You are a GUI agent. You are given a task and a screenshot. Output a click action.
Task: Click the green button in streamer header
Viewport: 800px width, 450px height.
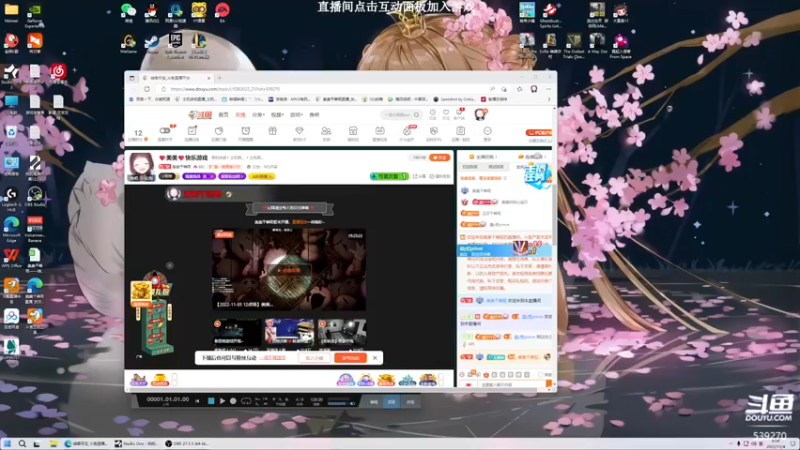tap(389, 176)
